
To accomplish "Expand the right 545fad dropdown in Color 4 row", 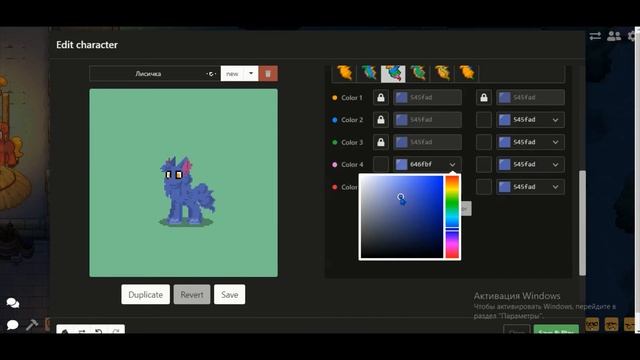I will click(x=555, y=164).
